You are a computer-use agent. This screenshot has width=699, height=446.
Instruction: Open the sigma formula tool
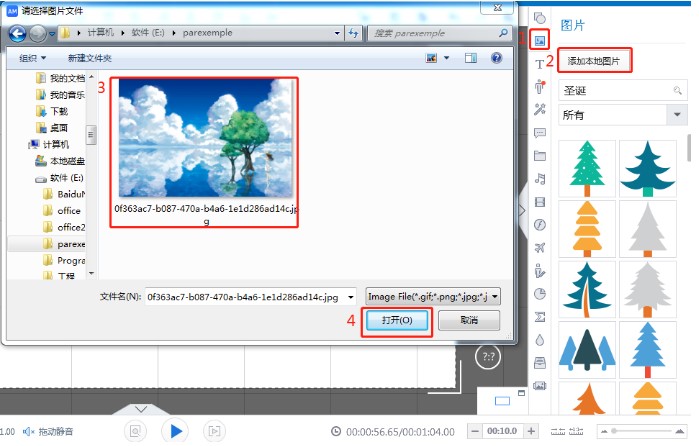(540, 317)
